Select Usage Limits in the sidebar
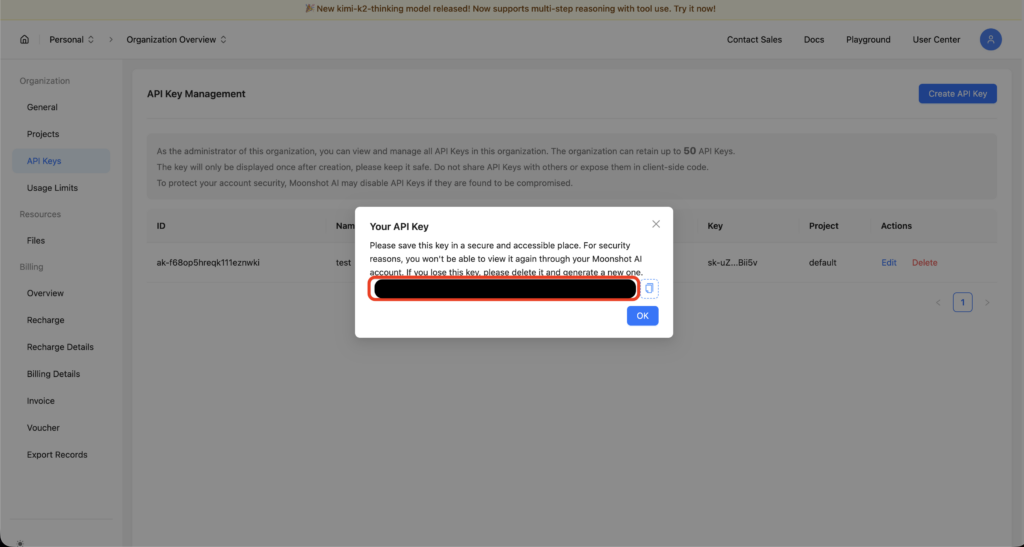 52,188
